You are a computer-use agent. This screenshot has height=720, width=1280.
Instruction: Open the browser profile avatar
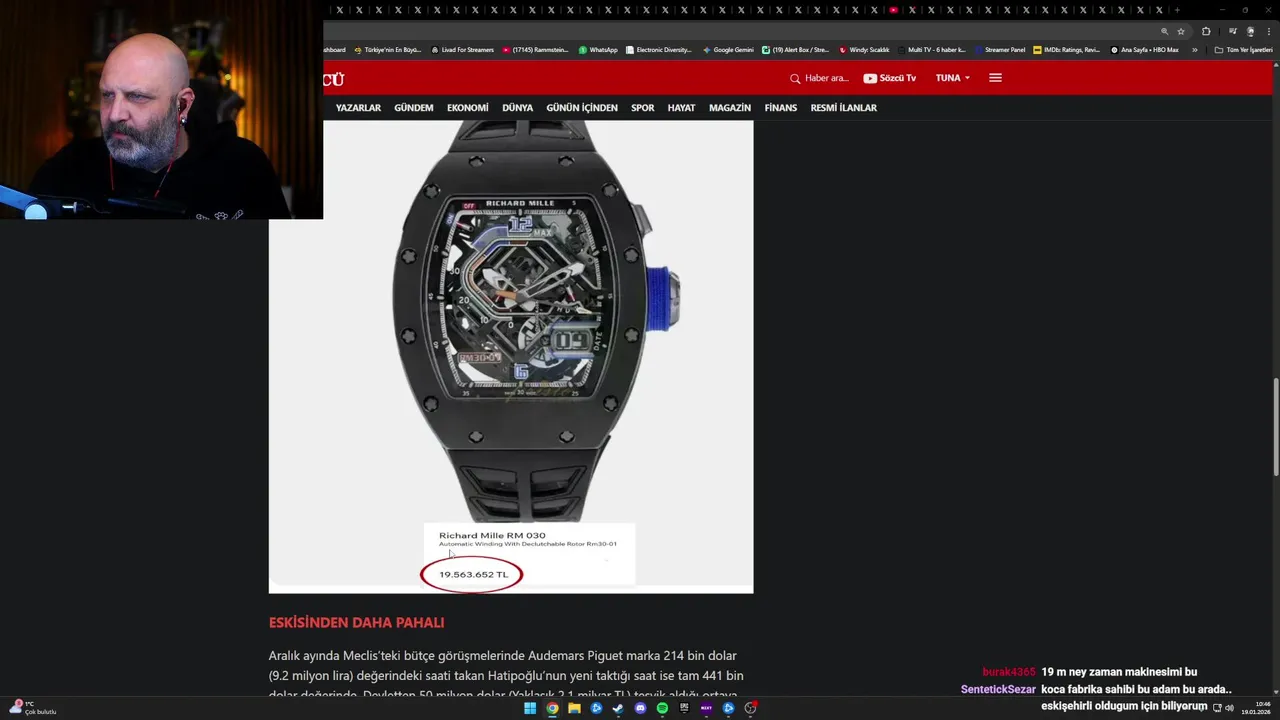(x=1250, y=31)
